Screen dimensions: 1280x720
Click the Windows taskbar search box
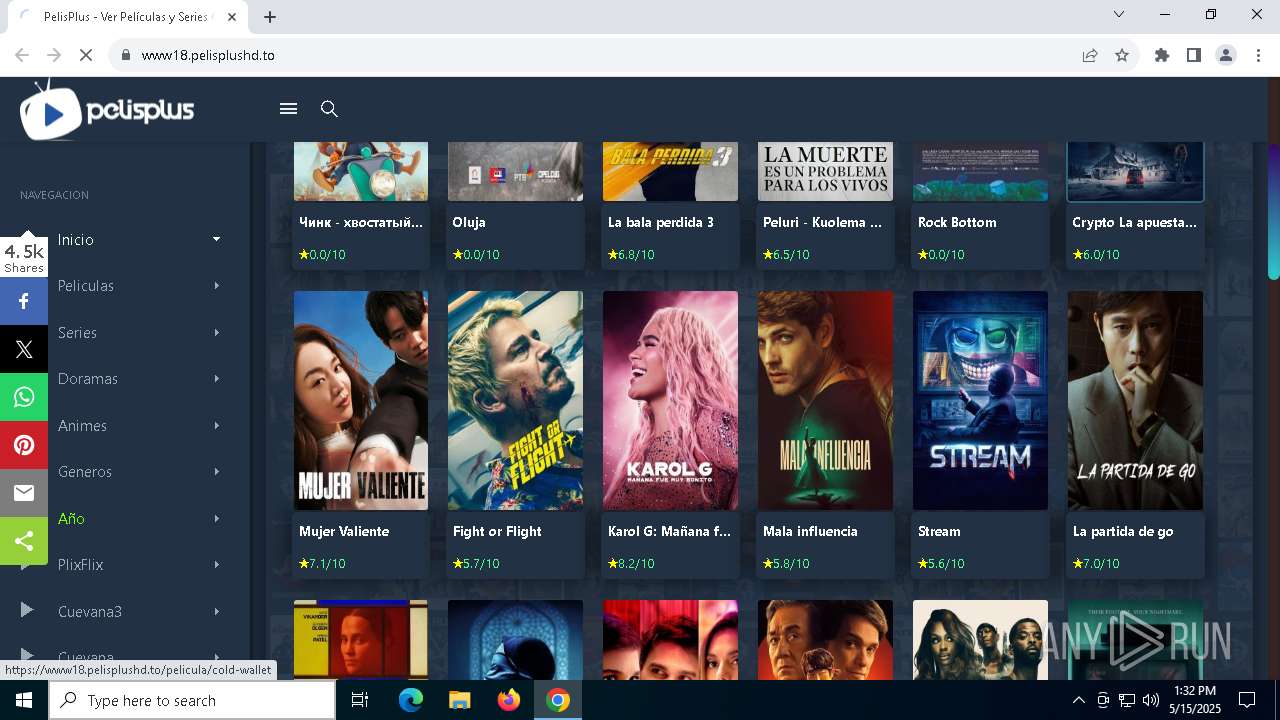(192, 700)
